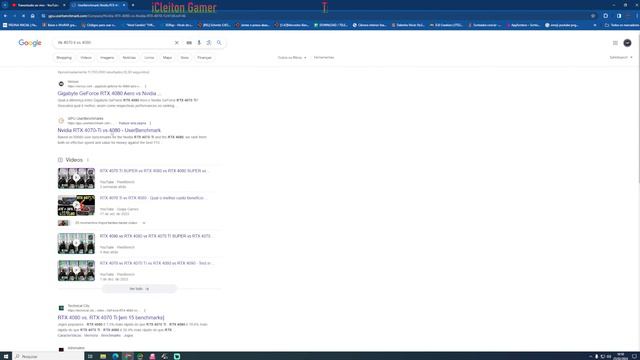Filter results by Vídeos
Image resolution: width=640 pixels, height=360 pixels.
point(86,58)
